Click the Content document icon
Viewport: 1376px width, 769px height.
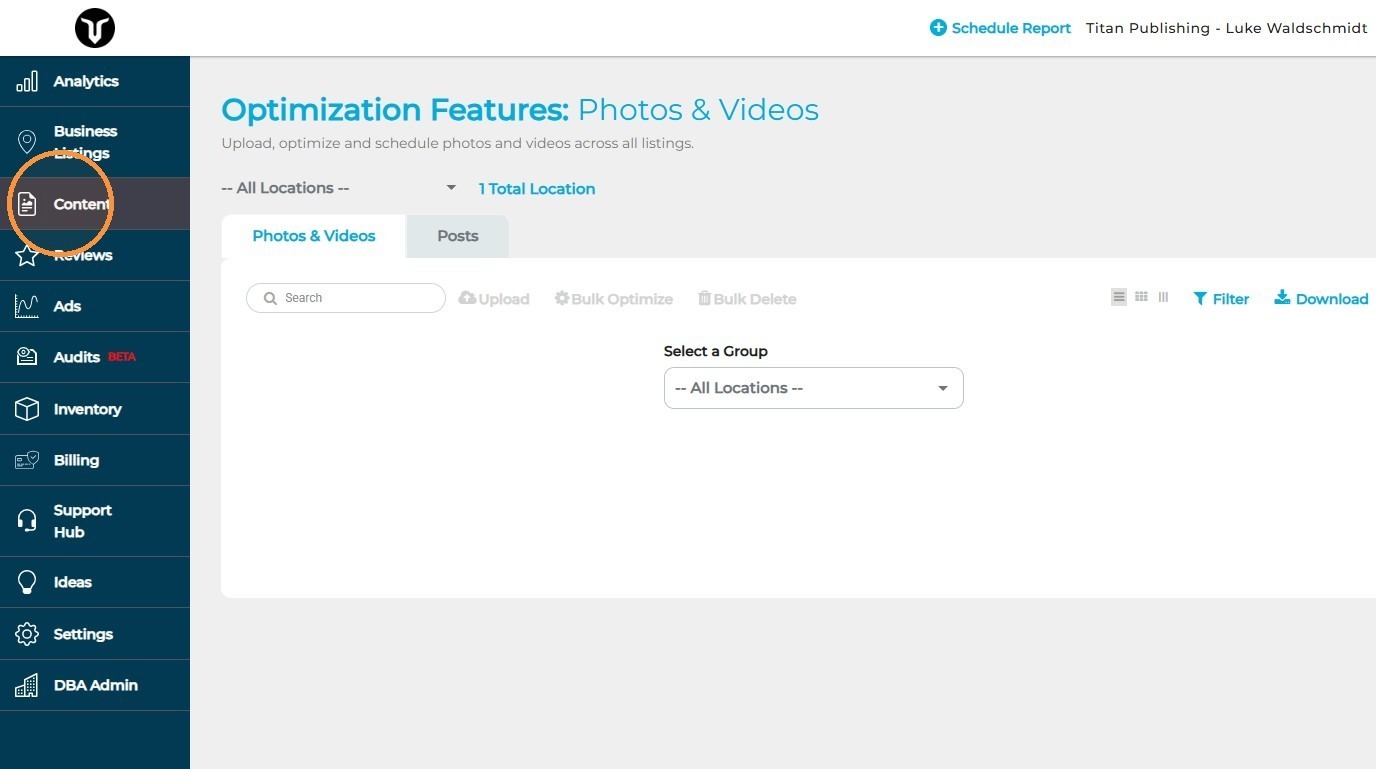(x=27, y=204)
